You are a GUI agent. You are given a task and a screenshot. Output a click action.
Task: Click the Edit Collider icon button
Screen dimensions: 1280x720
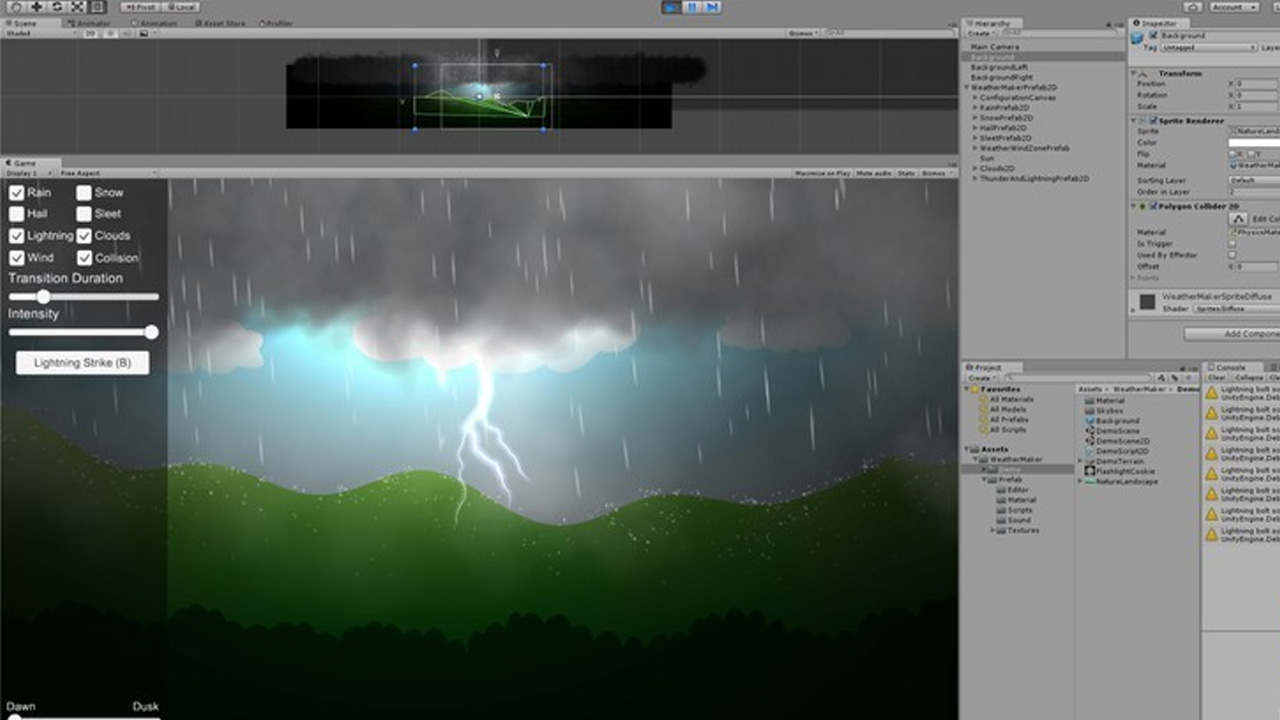coord(1238,218)
